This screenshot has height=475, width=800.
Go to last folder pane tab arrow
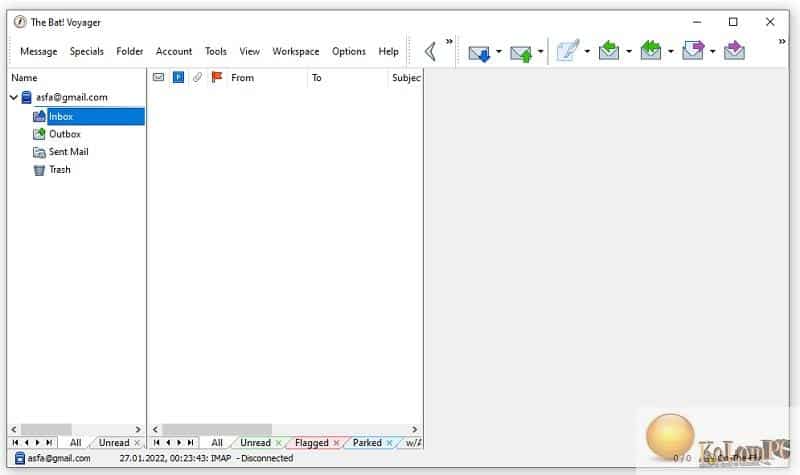pos(49,443)
